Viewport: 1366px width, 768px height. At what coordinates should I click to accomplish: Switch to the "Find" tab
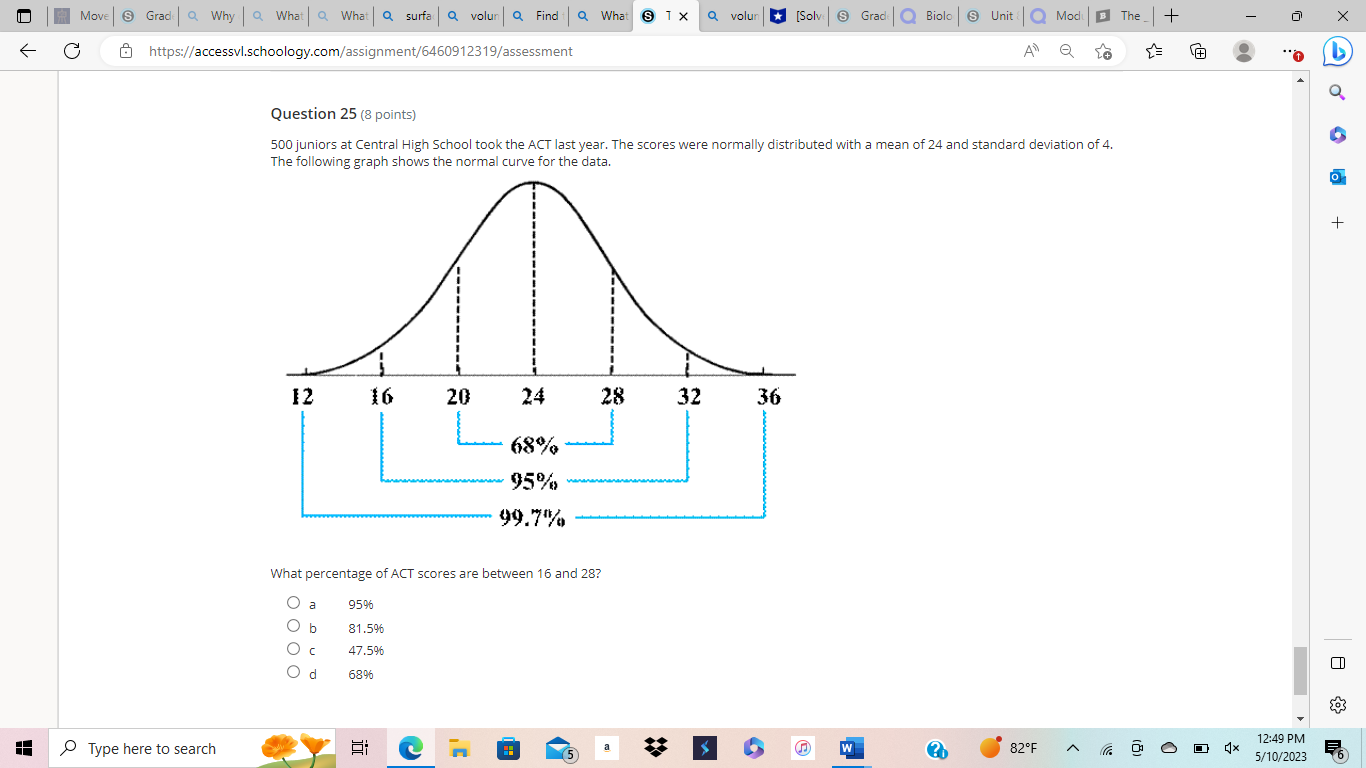click(x=537, y=16)
